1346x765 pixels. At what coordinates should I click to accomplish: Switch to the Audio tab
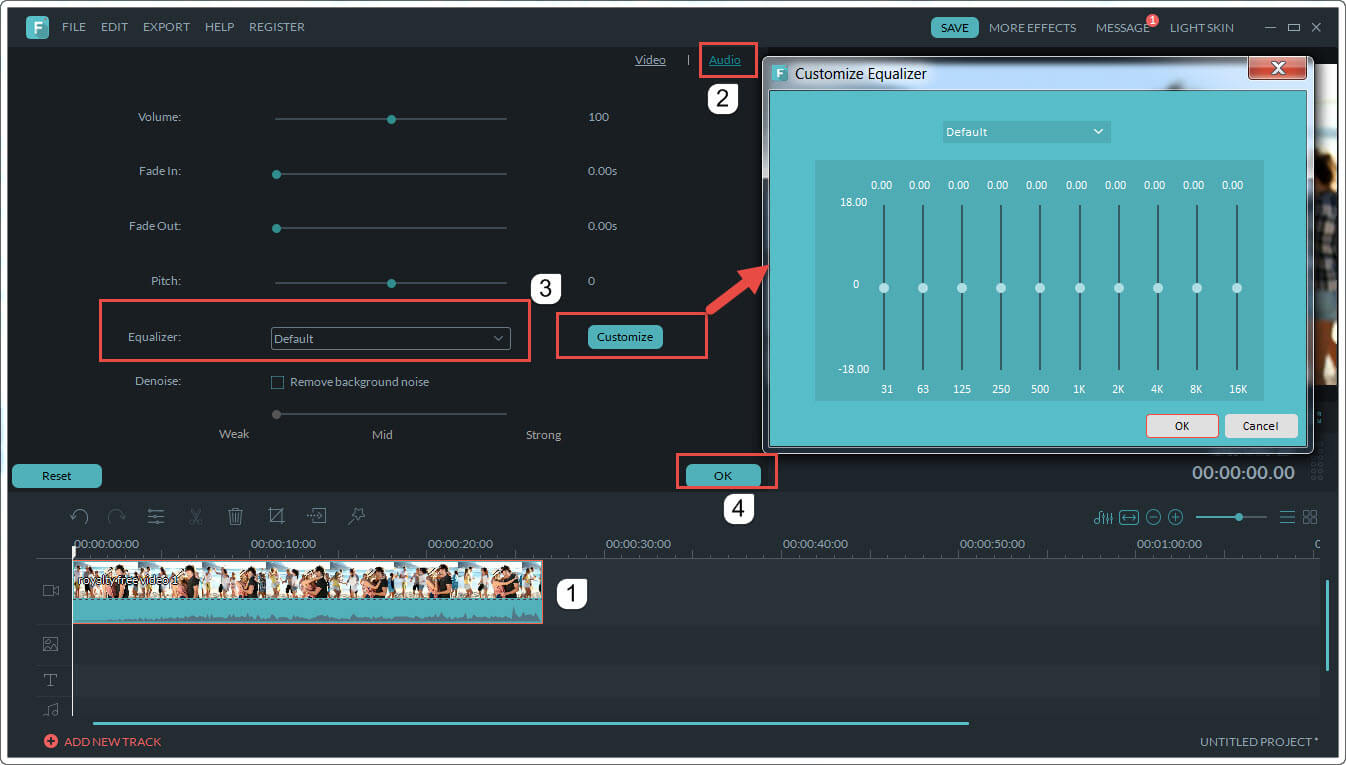pos(725,60)
